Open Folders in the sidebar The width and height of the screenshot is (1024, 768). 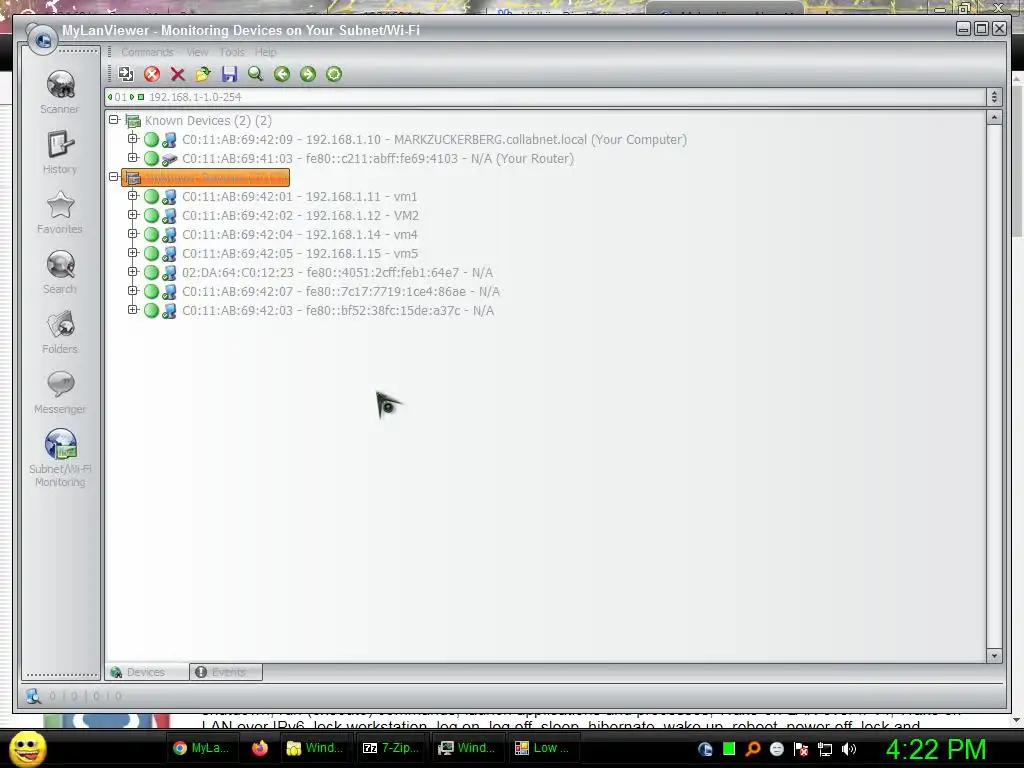[x=60, y=332]
